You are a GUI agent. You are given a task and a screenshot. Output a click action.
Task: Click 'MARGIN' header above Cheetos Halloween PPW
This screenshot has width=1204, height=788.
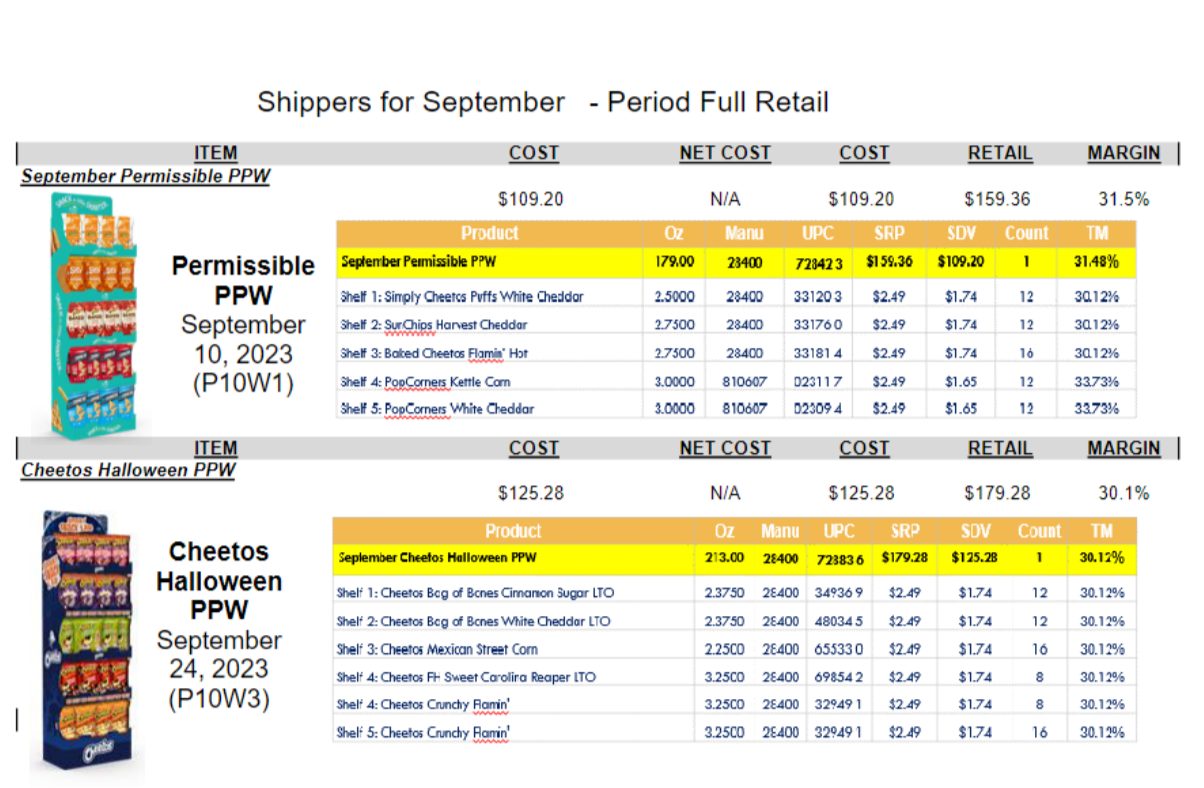tap(1124, 449)
